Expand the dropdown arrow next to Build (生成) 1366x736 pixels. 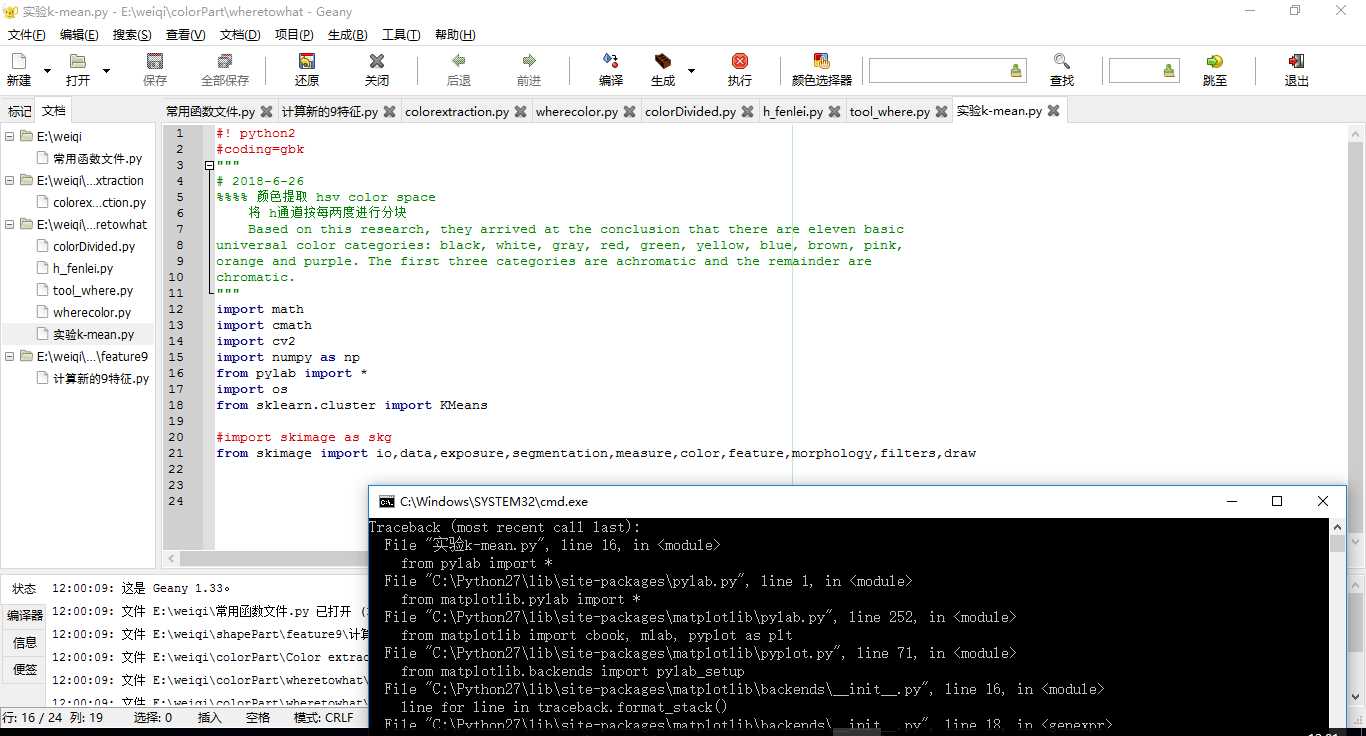(692, 71)
